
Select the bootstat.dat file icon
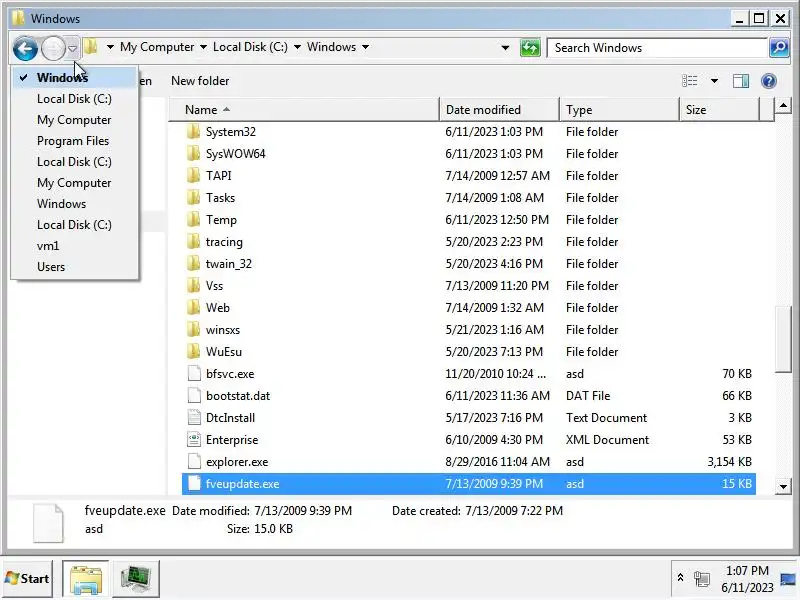[194, 395]
